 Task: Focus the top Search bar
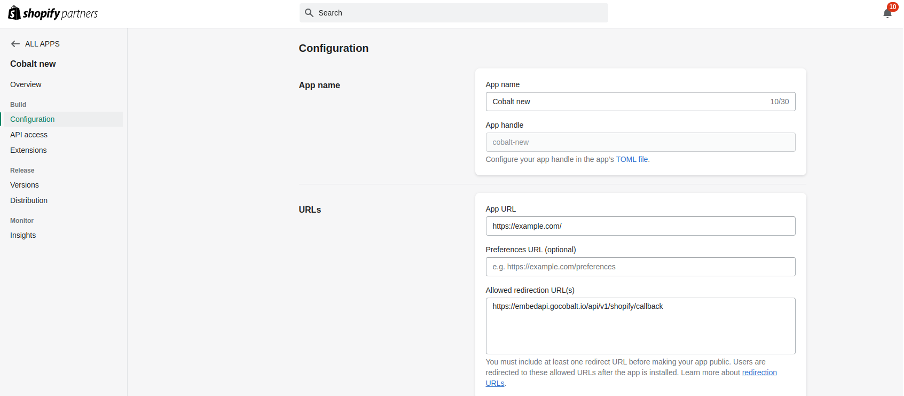coord(454,13)
